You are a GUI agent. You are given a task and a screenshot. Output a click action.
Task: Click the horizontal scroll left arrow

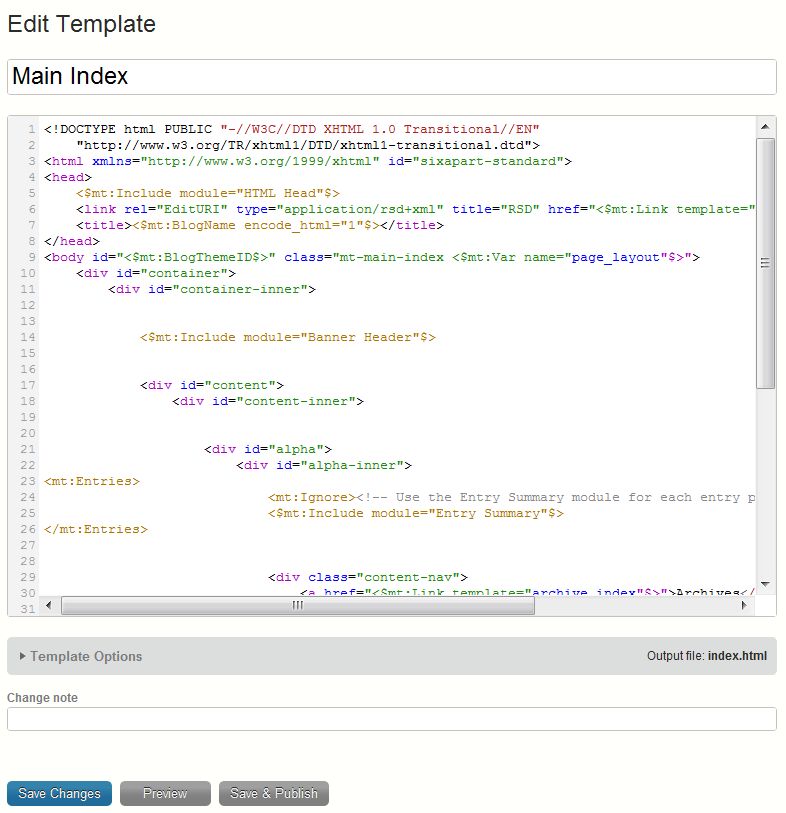coord(49,605)
